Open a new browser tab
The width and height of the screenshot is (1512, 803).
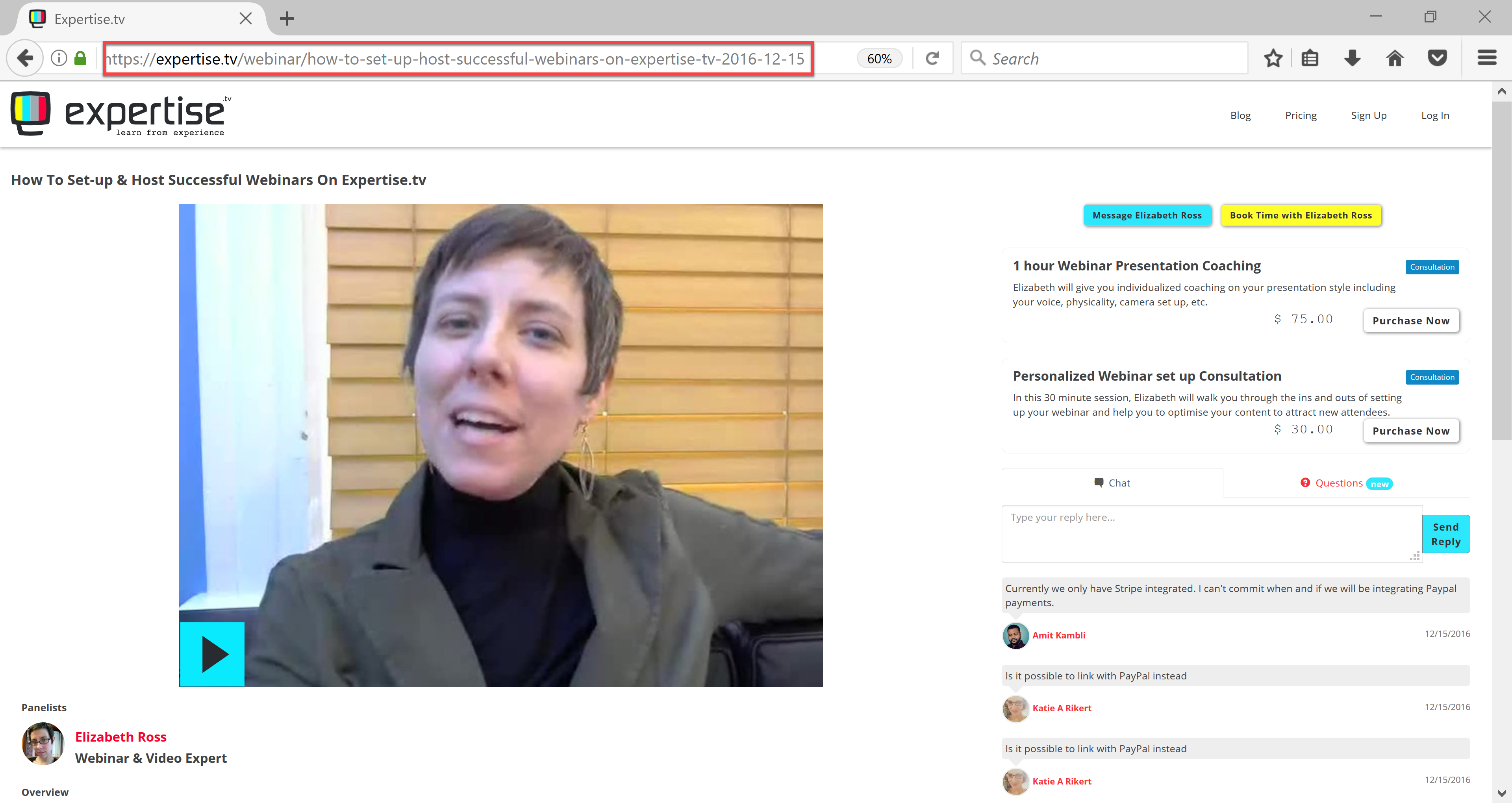tap(286, 19)
